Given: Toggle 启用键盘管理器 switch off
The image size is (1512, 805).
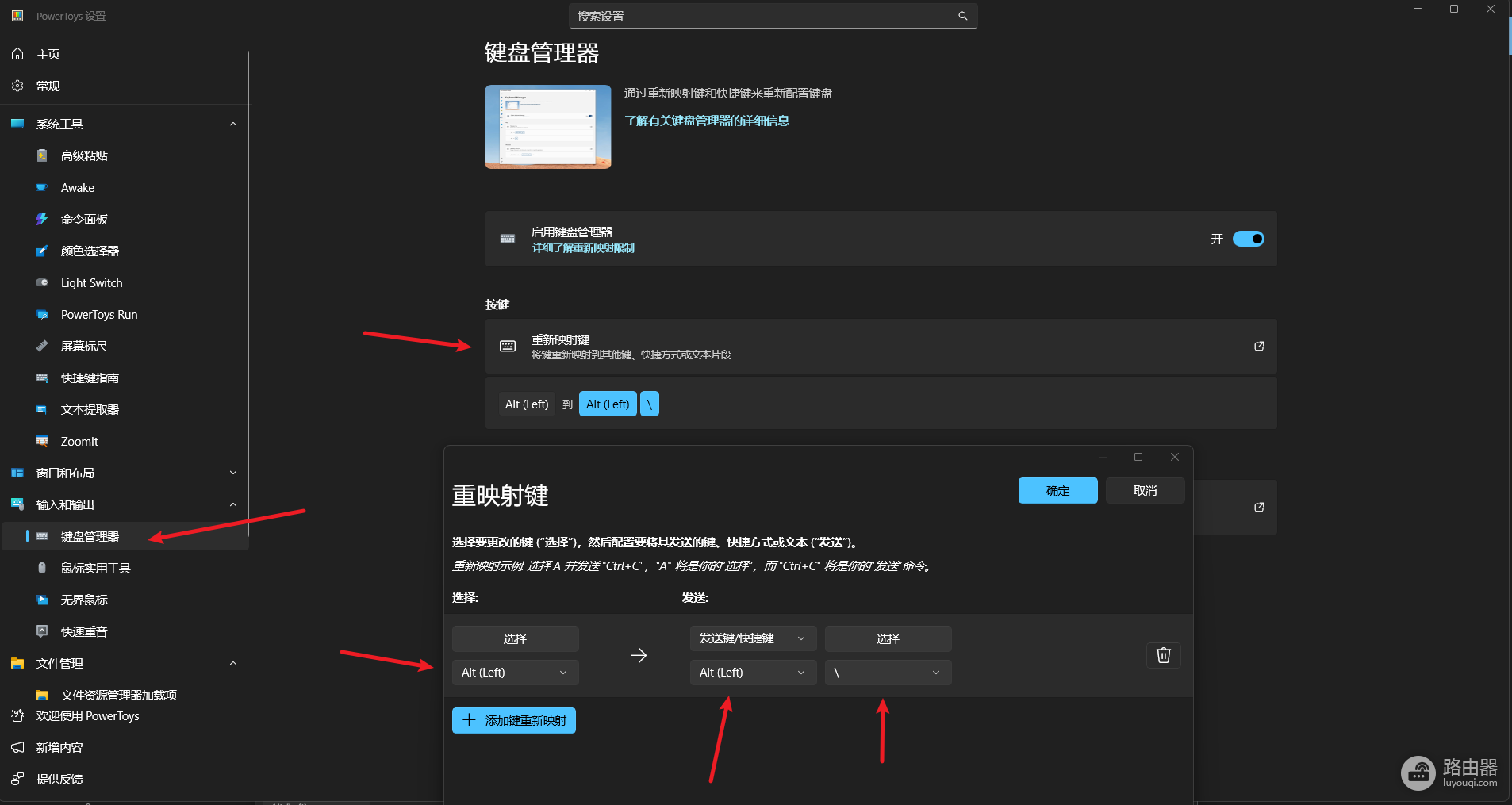Looking at the screenshot, I should (x=1249, y=239).
